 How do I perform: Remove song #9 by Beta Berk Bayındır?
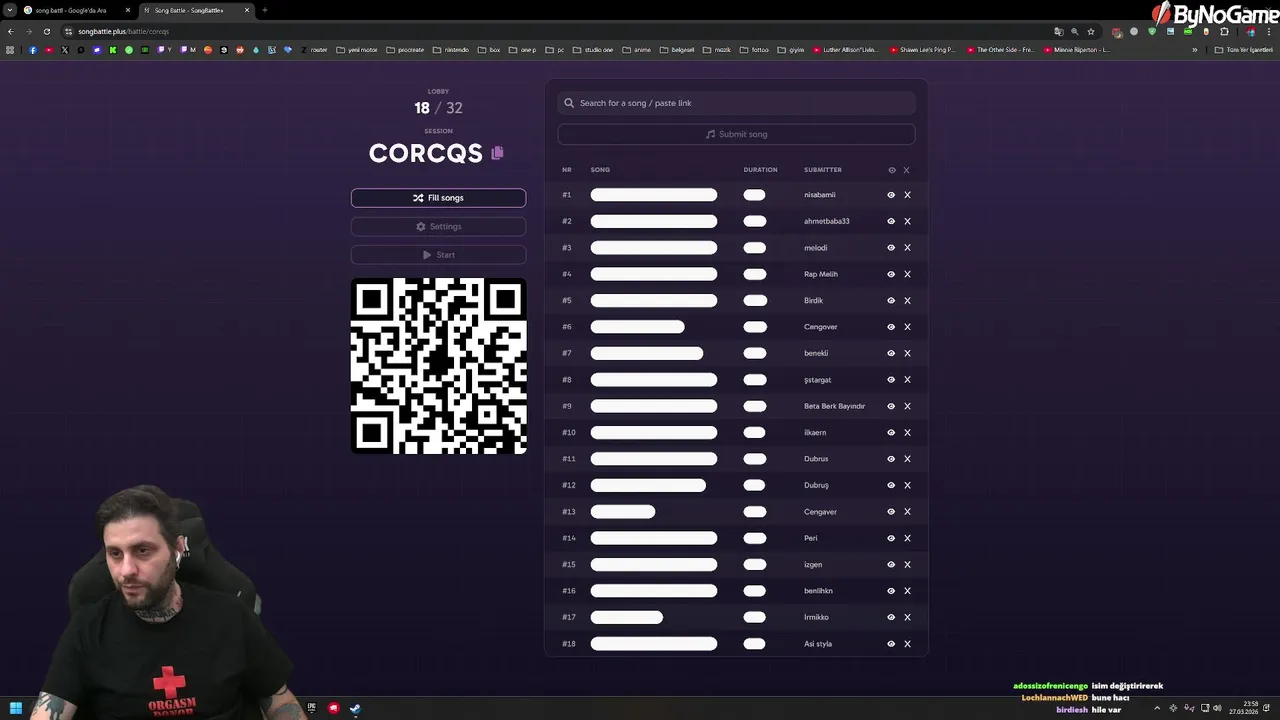click(x=907, y=406)
